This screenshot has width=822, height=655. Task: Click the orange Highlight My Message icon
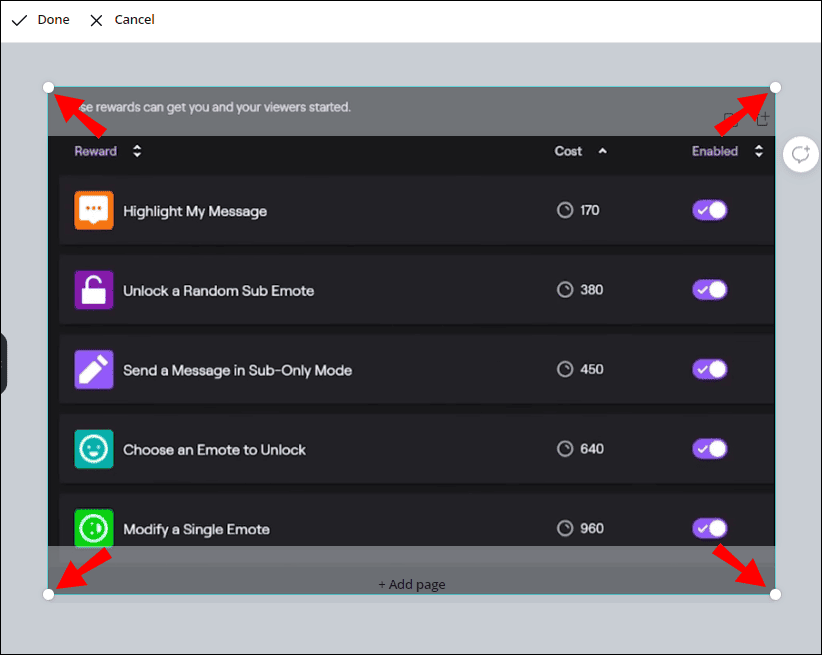pyautogui.click(x=94, y=211)
